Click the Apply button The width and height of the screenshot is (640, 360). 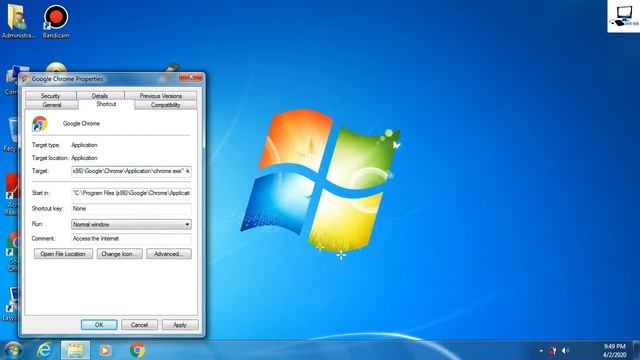(x=180, y=325)
